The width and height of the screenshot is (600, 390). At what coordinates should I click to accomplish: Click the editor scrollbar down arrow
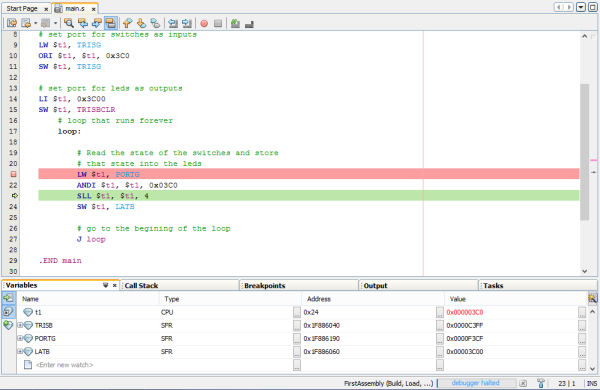tap(584, 271)
